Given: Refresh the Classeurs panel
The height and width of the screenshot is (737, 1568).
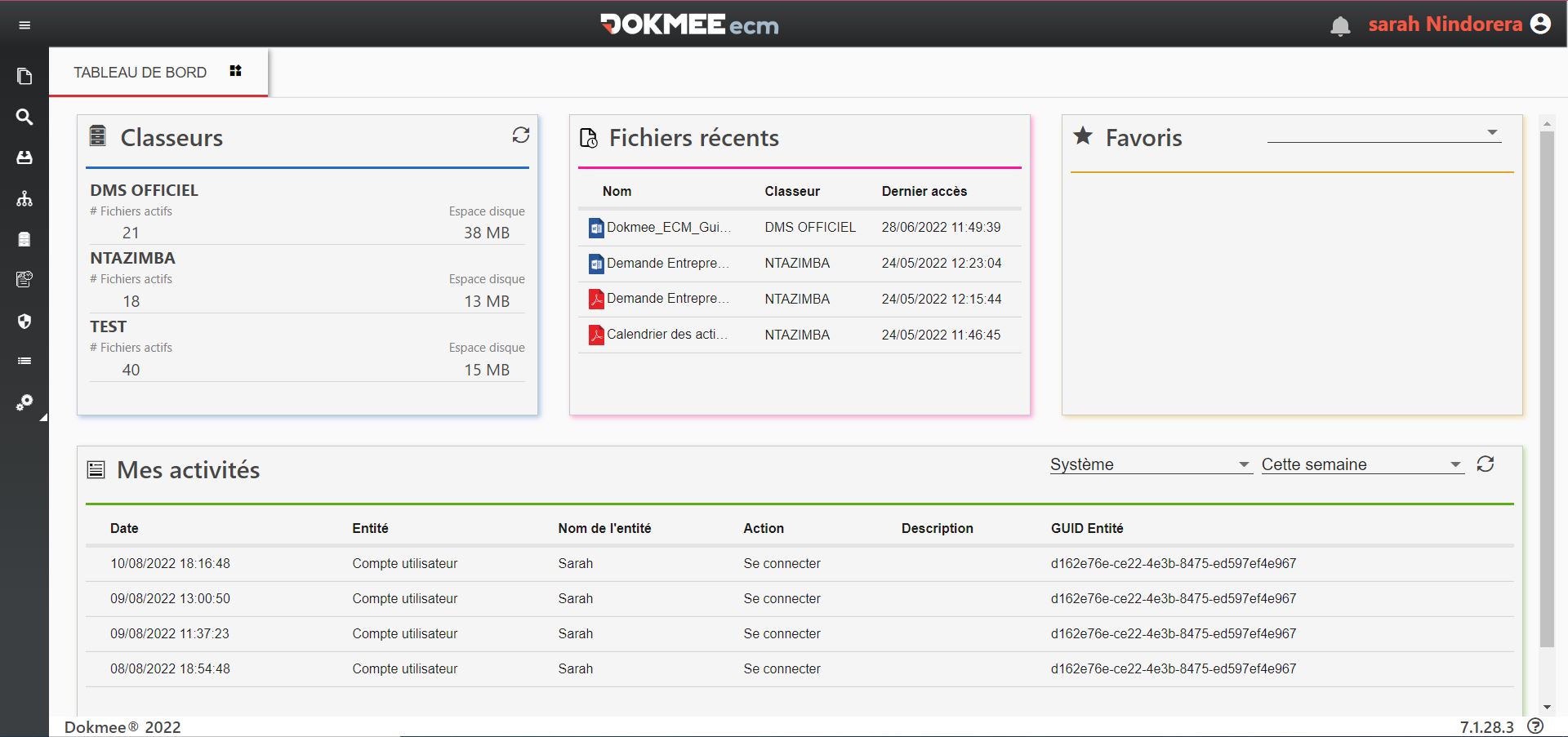Looking at the screenshot, I should pyautogui.click(x=520, y=135).
